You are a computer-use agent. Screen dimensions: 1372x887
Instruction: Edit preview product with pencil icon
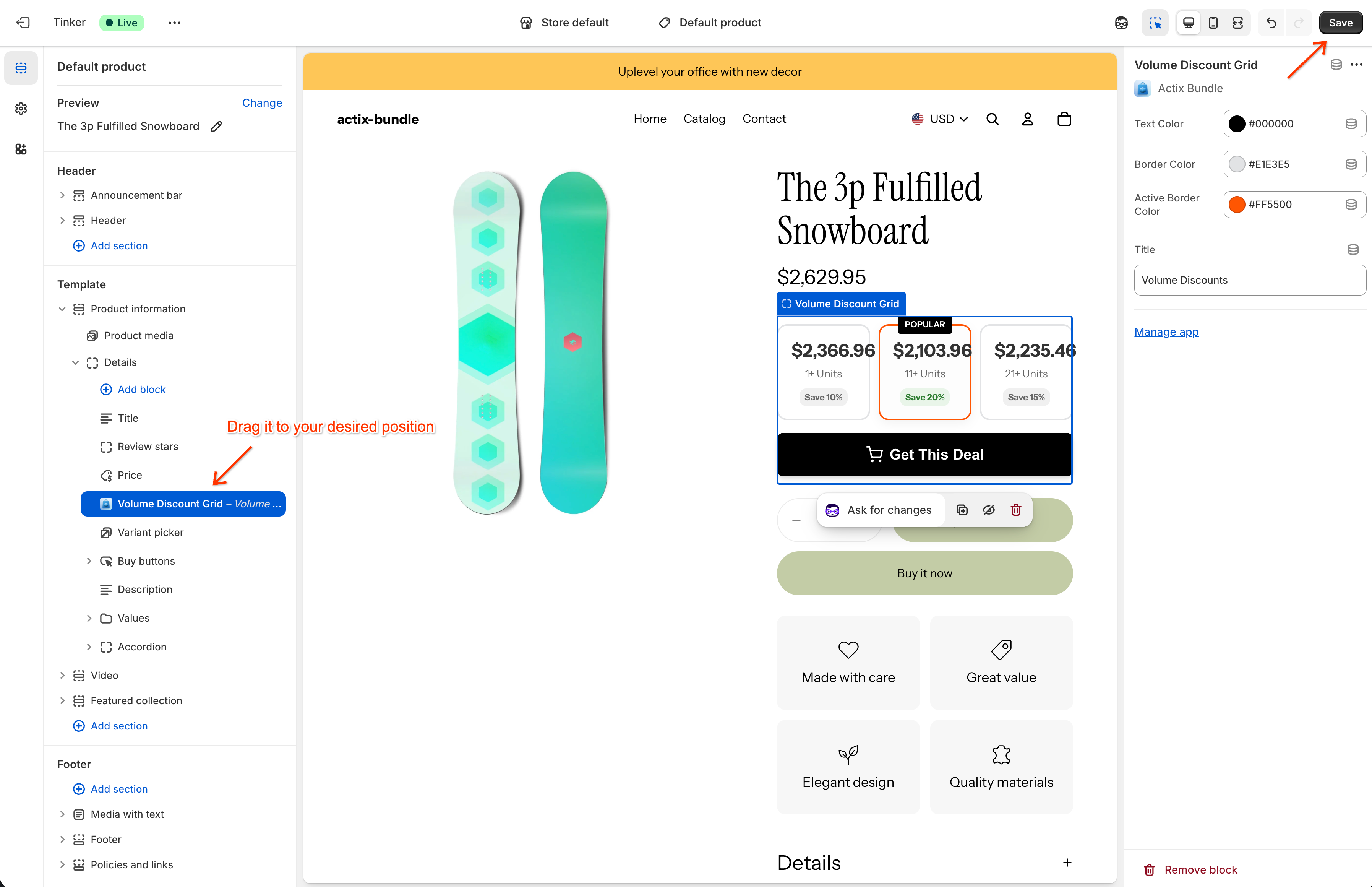tap(216, 126)
